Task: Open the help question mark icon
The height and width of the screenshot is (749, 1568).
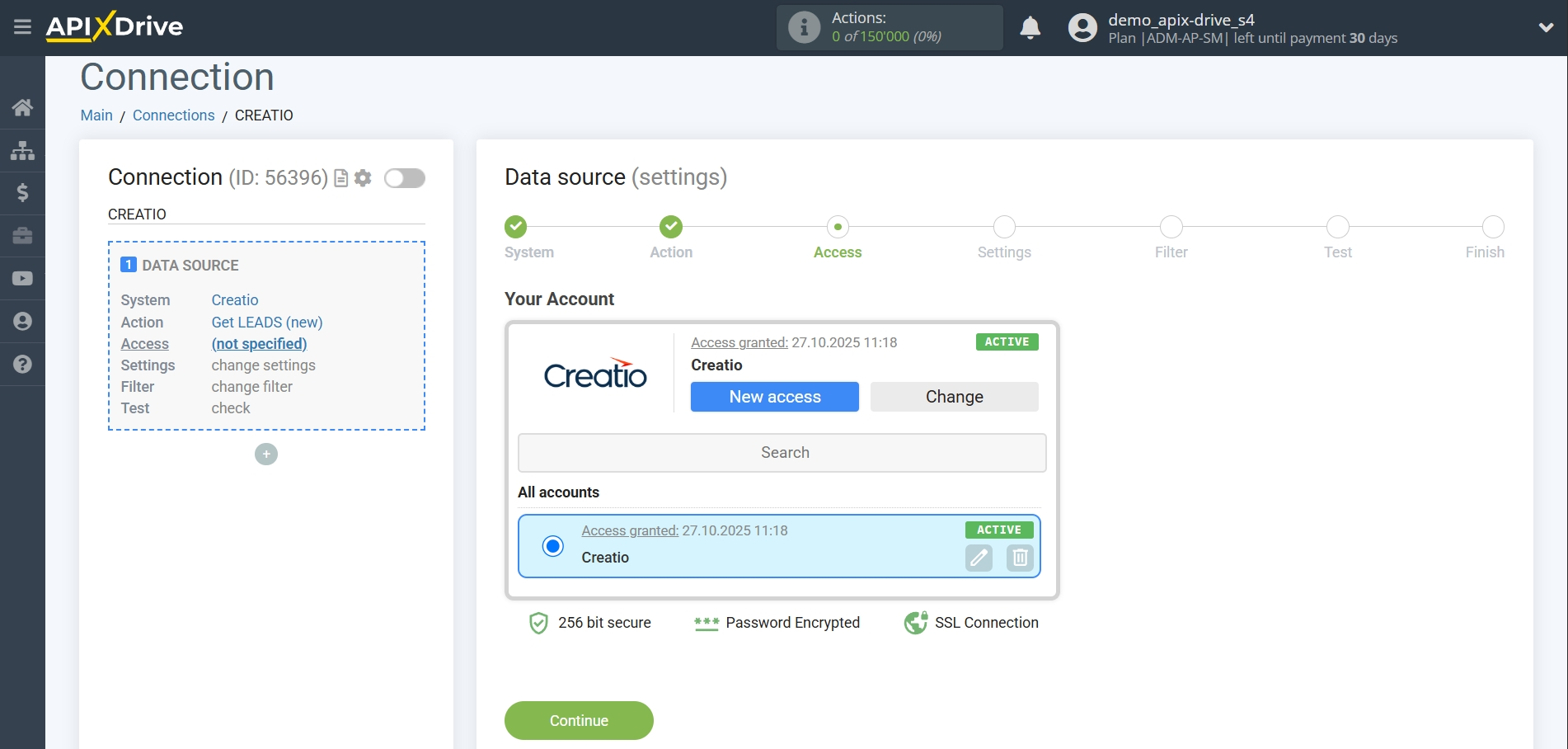Action: [x=22, y=364]
